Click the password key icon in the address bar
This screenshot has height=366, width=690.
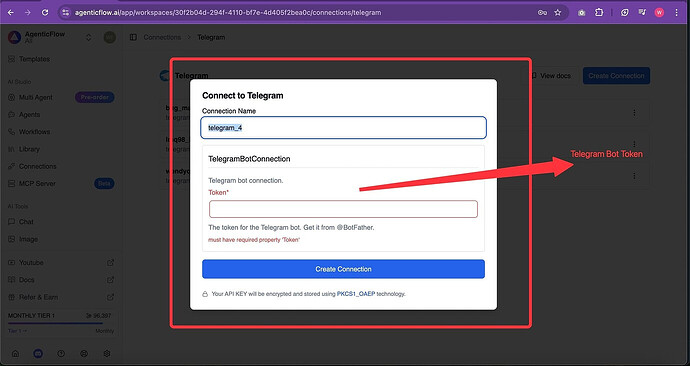coord(542,12)
